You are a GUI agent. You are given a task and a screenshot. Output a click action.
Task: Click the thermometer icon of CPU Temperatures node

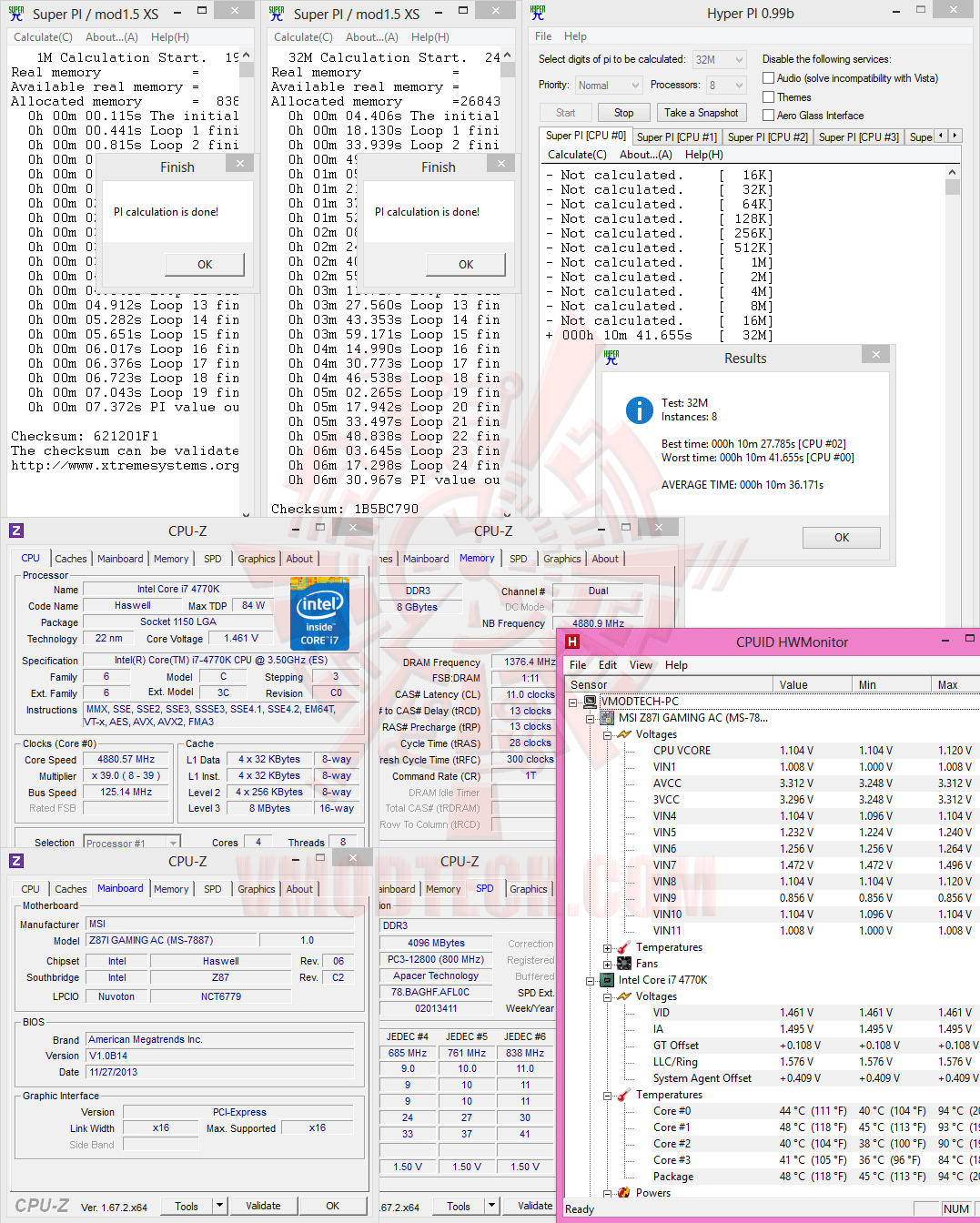(624, 1095)
